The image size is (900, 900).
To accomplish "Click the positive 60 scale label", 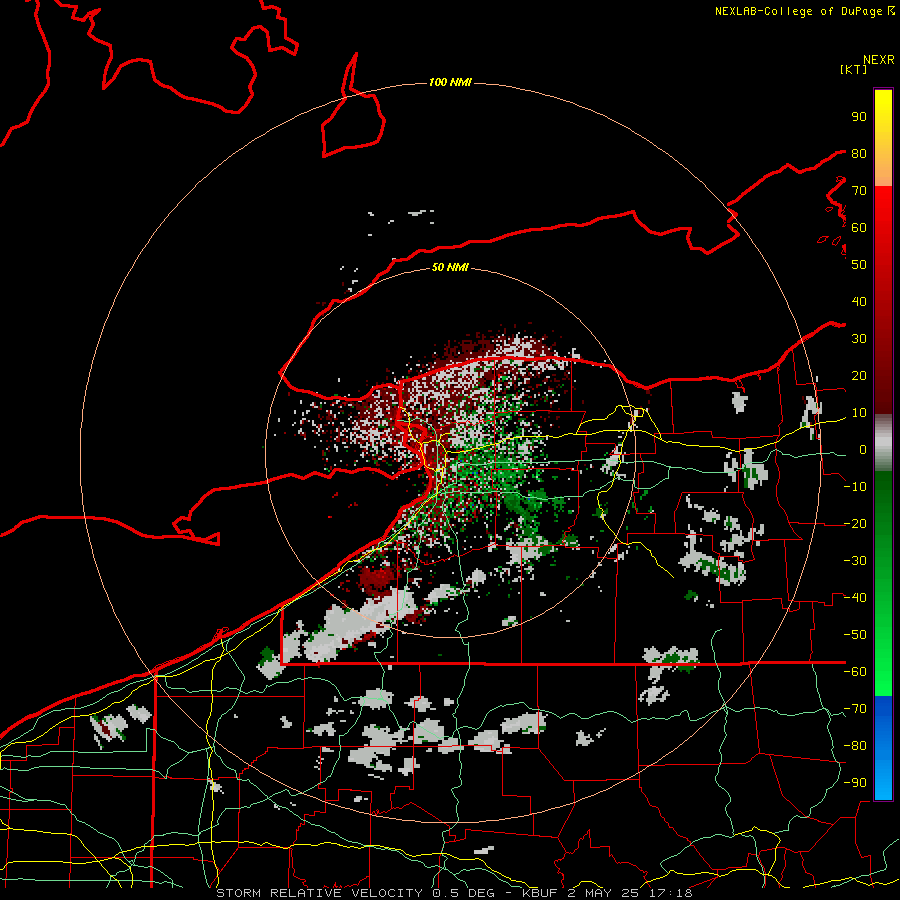I will click(859, 227).
